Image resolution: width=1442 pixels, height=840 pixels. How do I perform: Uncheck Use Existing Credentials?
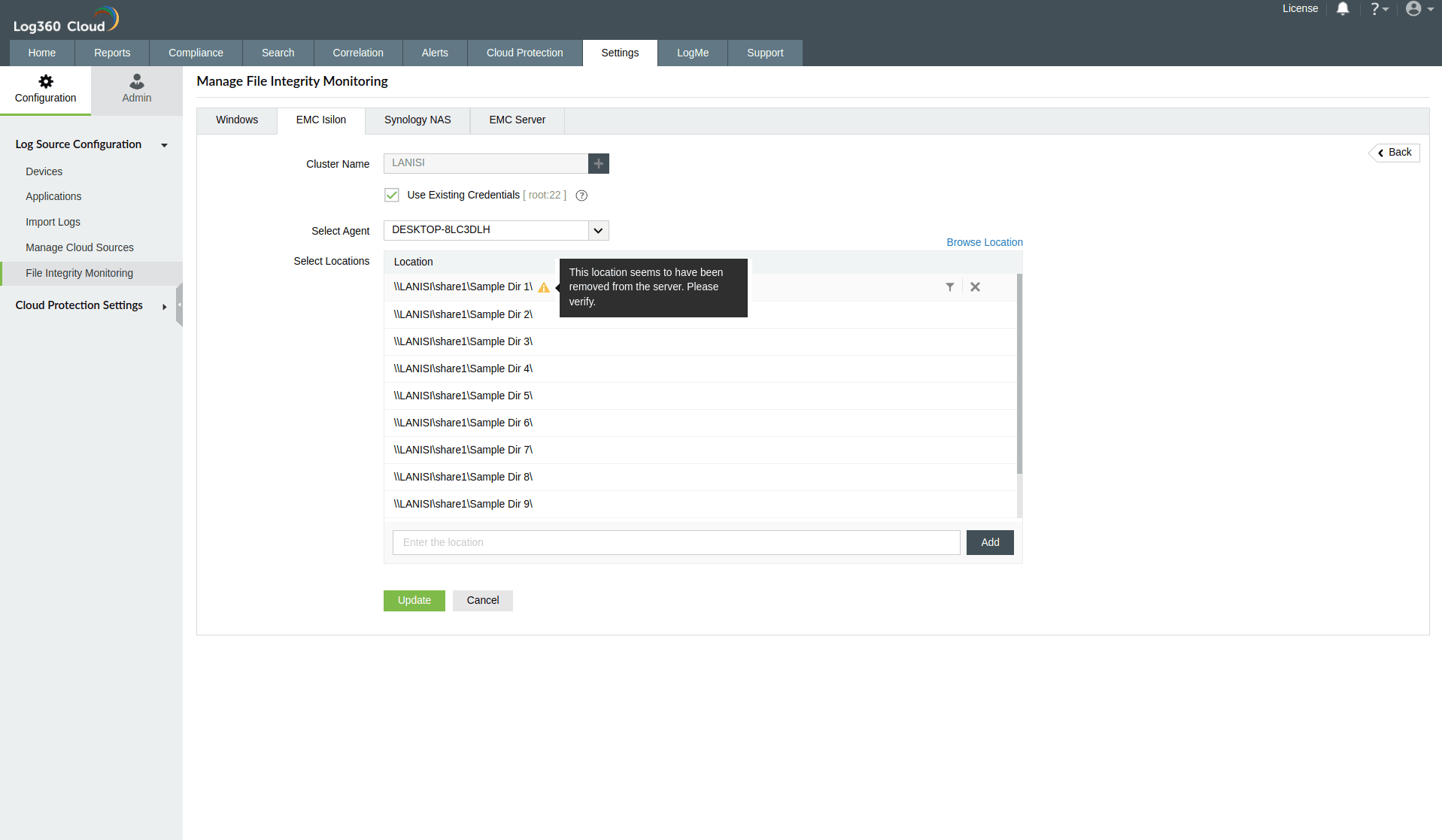click(x=392, y=195)
